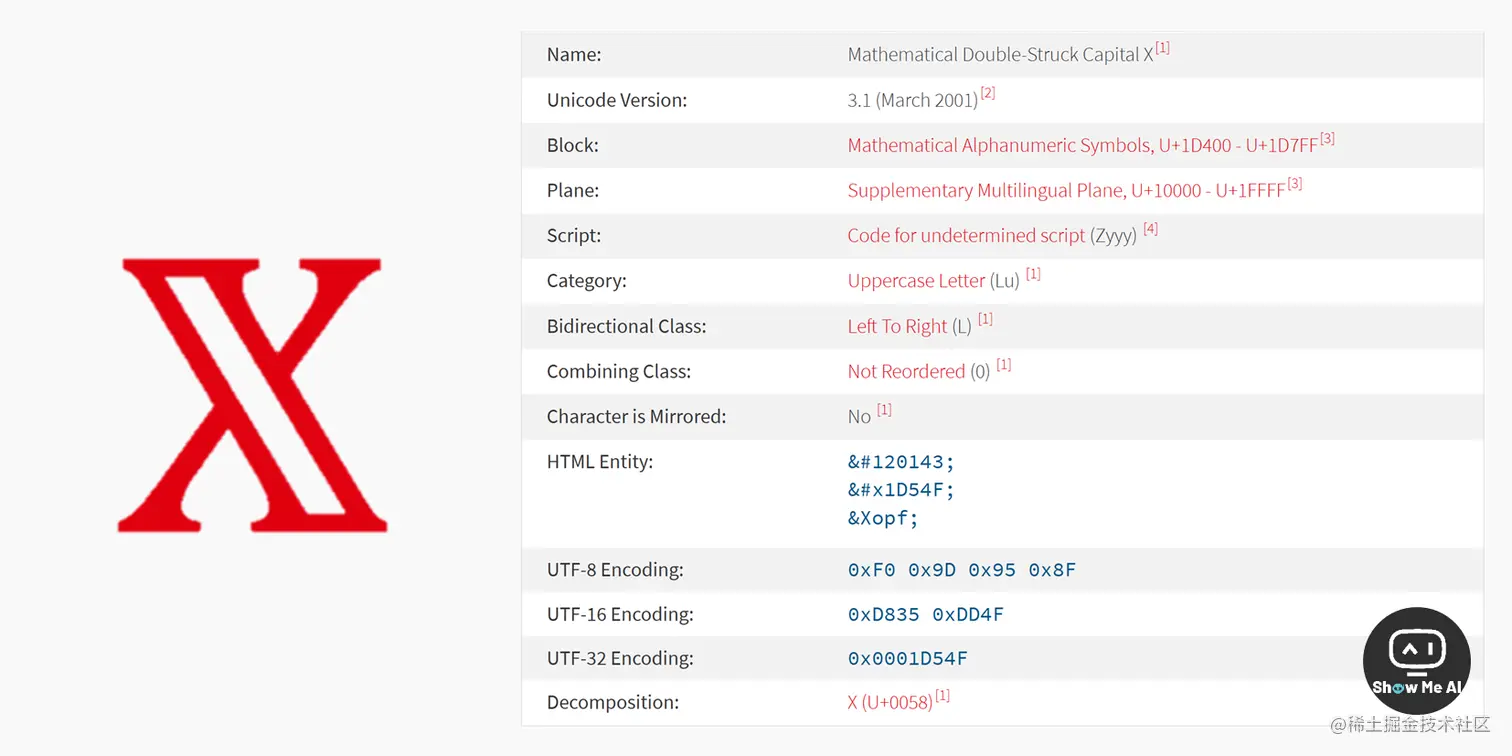Viewport: 1512px width, 756px height.
Task: Click footnote [1] beside Category value
Action: tap(1033, 274)
